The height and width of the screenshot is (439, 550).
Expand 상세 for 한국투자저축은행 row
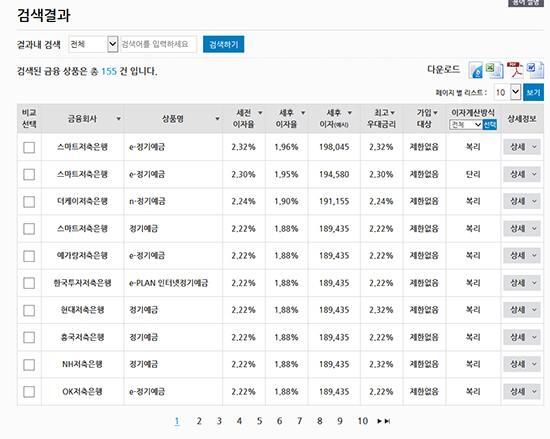pos(522,283)
